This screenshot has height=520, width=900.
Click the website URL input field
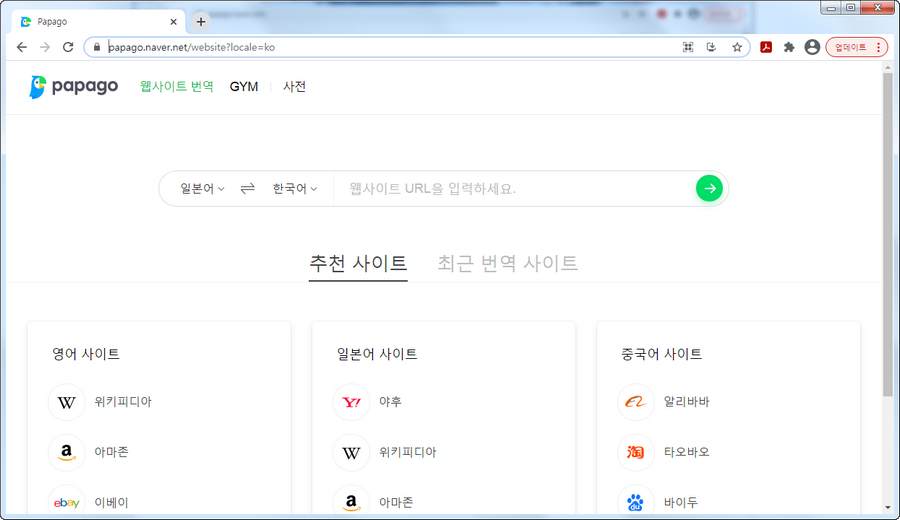pos(514,188)
